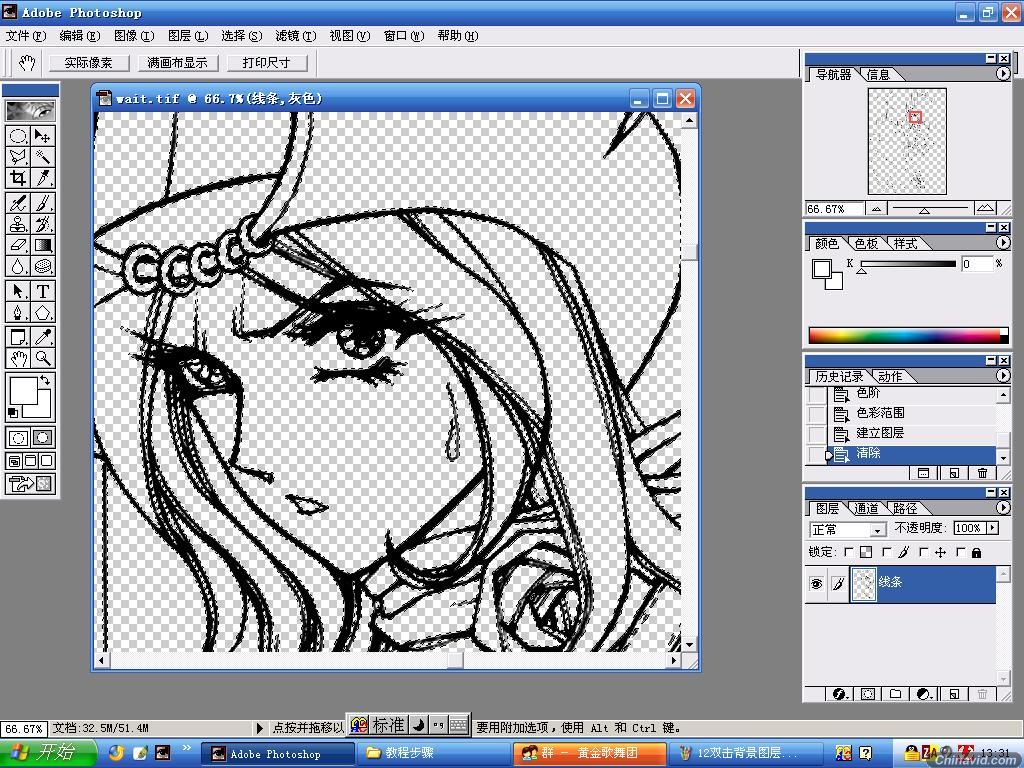The width and height of the screenshot is (1024, 768).
Task: Click 打印尺寸 button
Action: (266, 63)
